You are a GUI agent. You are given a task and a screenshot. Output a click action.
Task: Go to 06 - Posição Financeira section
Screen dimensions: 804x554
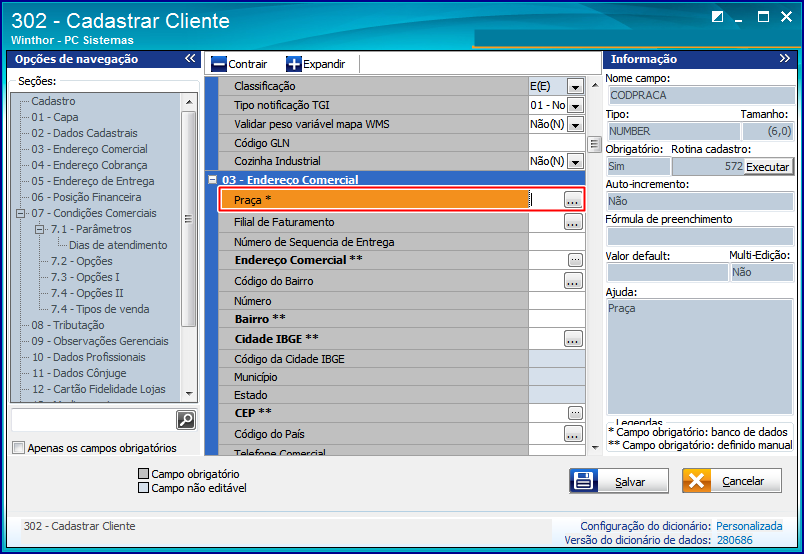click(x=86, y=197)
